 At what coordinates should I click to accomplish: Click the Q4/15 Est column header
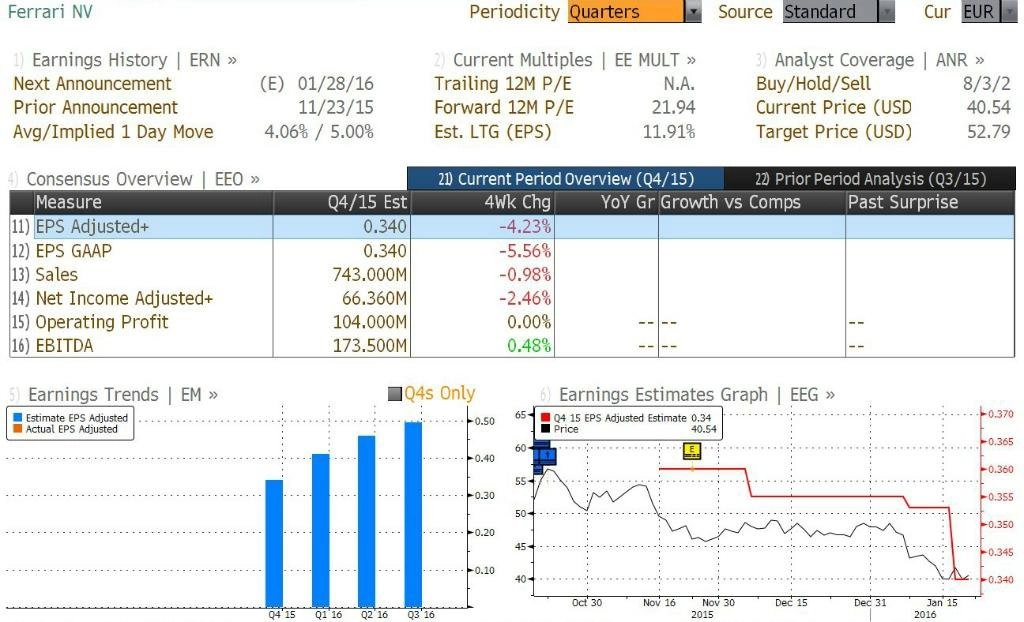pyautogui.click(x=342, y=203)
